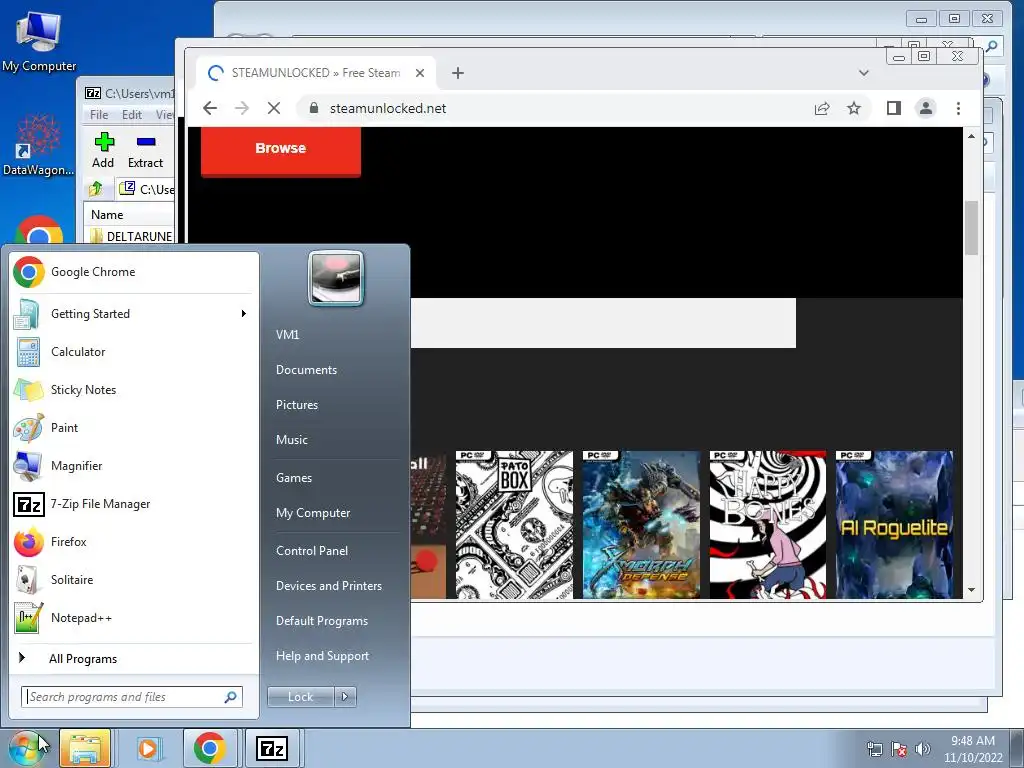Click the Chrome forward arrow
This screenshot has width=1024, height=768.
(242, 108)
